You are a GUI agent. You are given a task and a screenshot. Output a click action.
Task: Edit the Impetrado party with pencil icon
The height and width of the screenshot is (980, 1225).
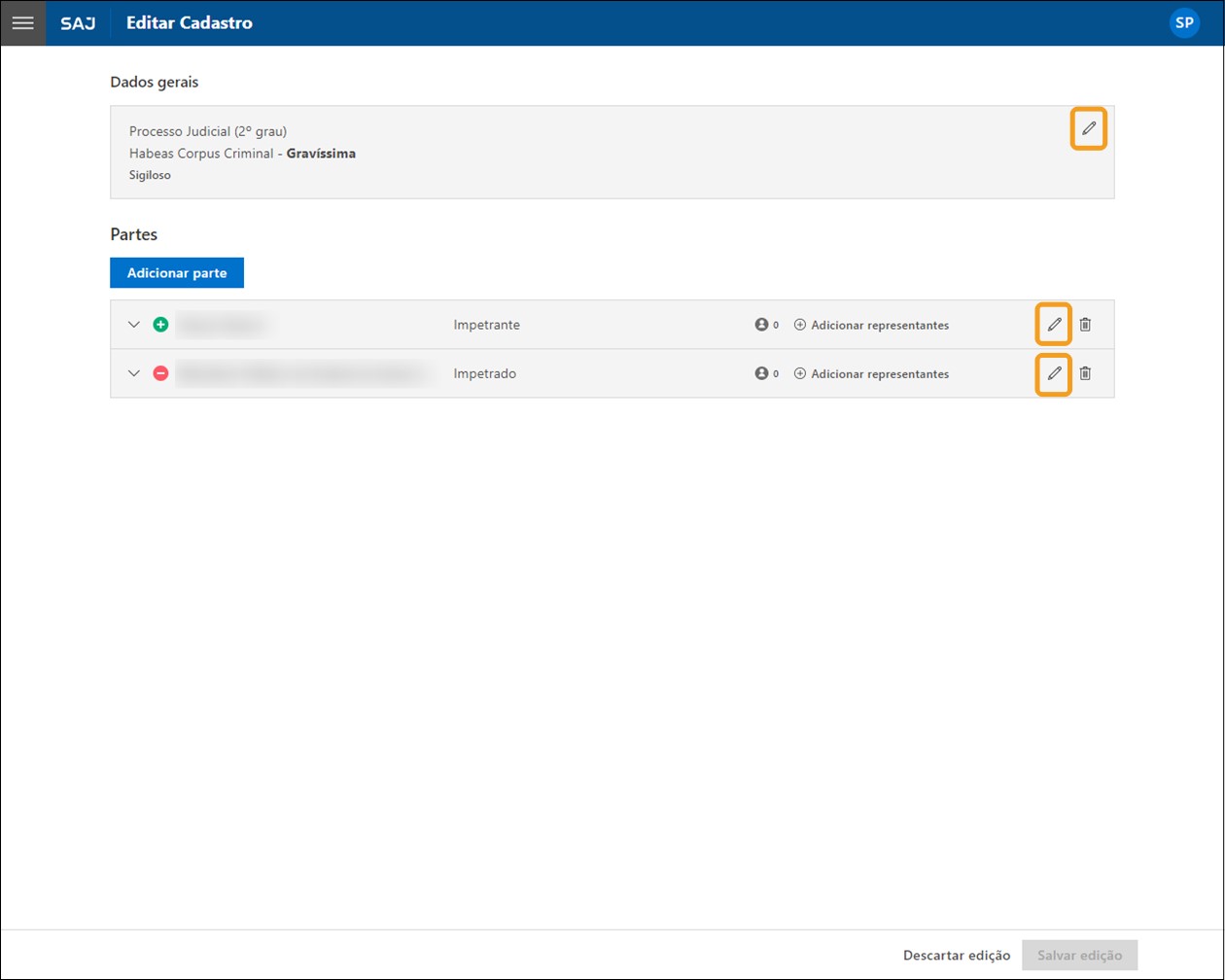click(x=1054, y=373)
